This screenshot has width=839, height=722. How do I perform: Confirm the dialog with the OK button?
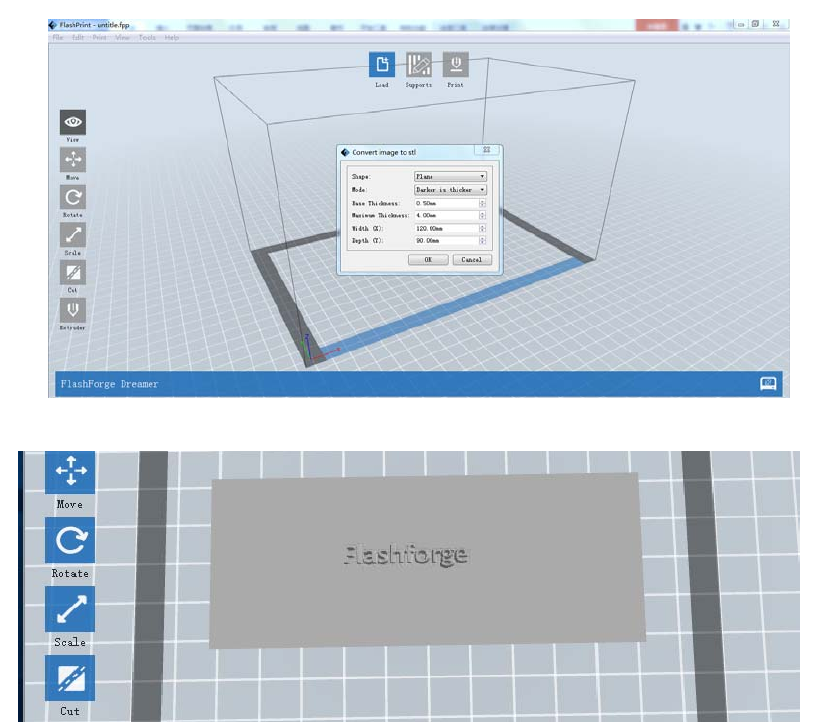[x=428, y=260]
